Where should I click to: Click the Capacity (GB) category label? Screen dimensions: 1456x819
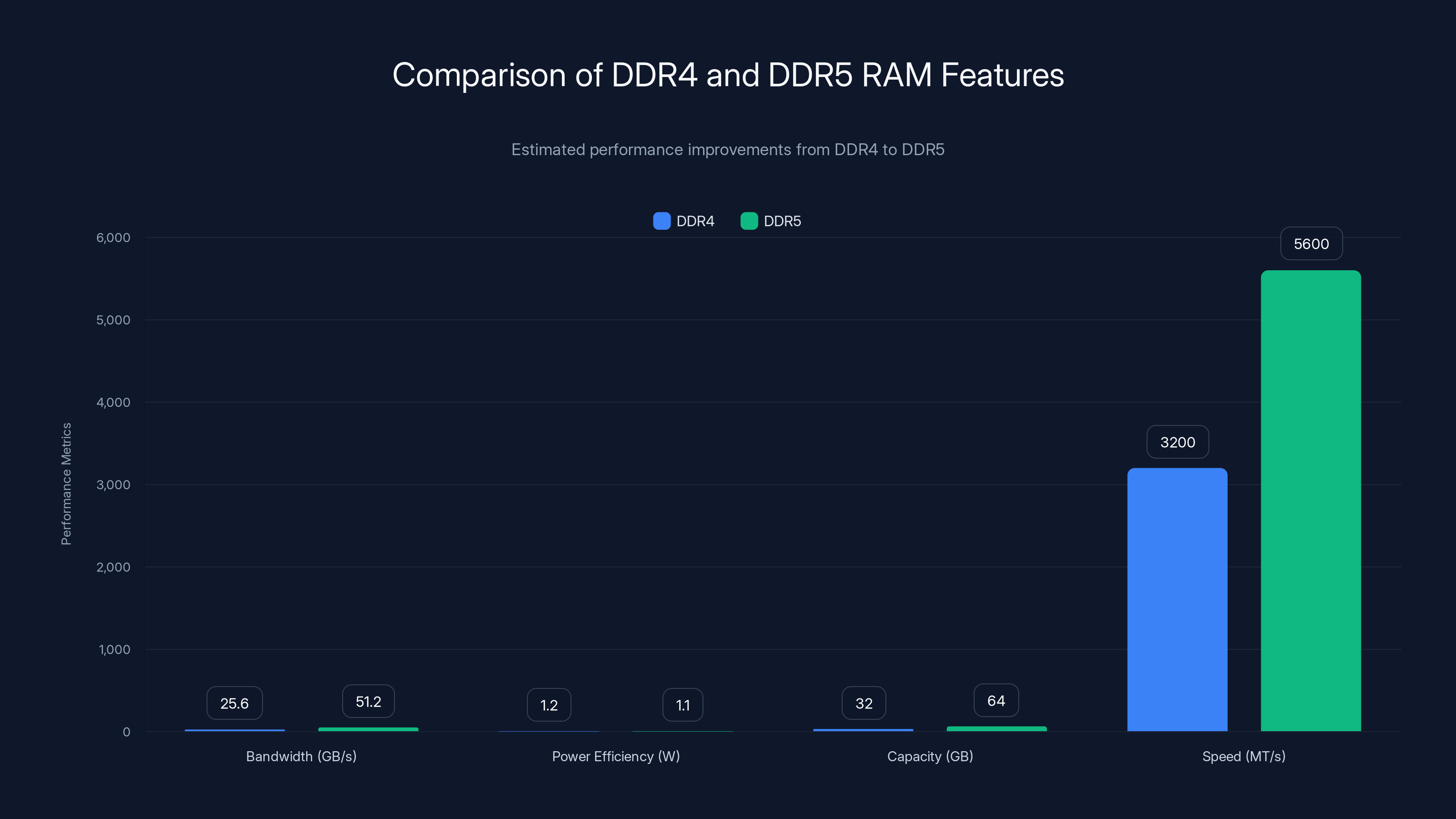pos(930,756)
